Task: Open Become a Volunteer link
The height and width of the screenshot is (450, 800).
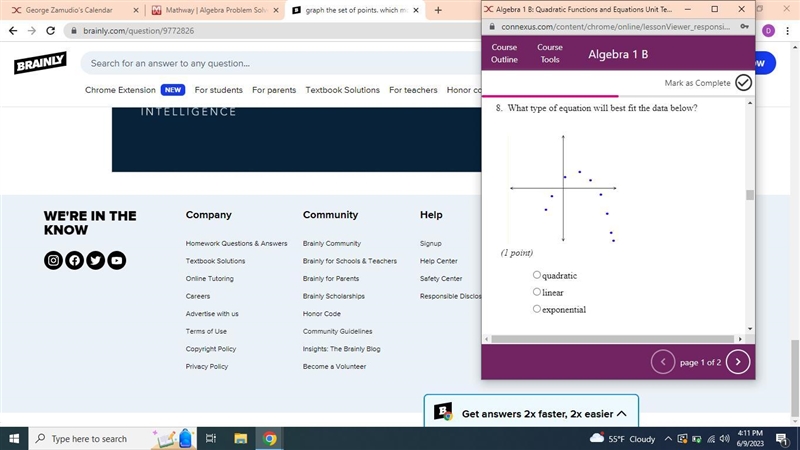Action: 334,366
